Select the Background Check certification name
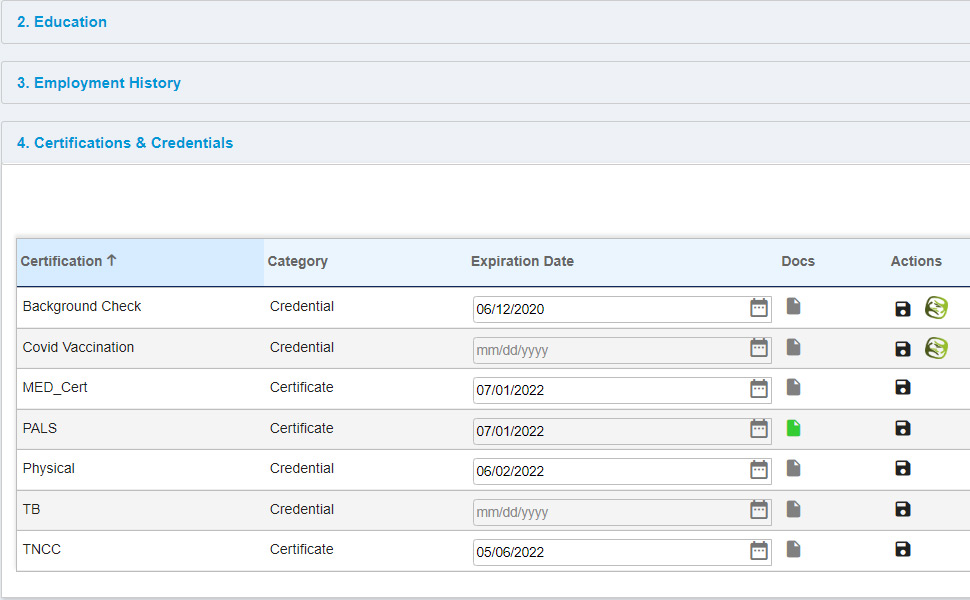Viewport: 970px width, 600px height. tap(82, 307)
